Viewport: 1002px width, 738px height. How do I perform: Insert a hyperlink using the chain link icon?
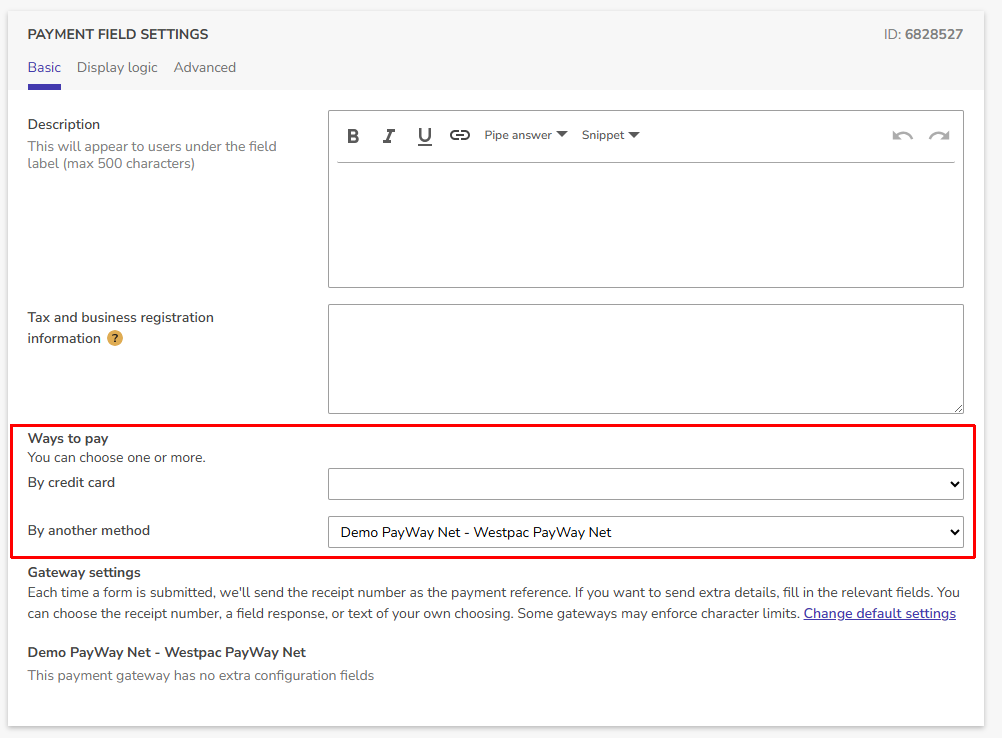pyautogui.click(x=460, y=135)
